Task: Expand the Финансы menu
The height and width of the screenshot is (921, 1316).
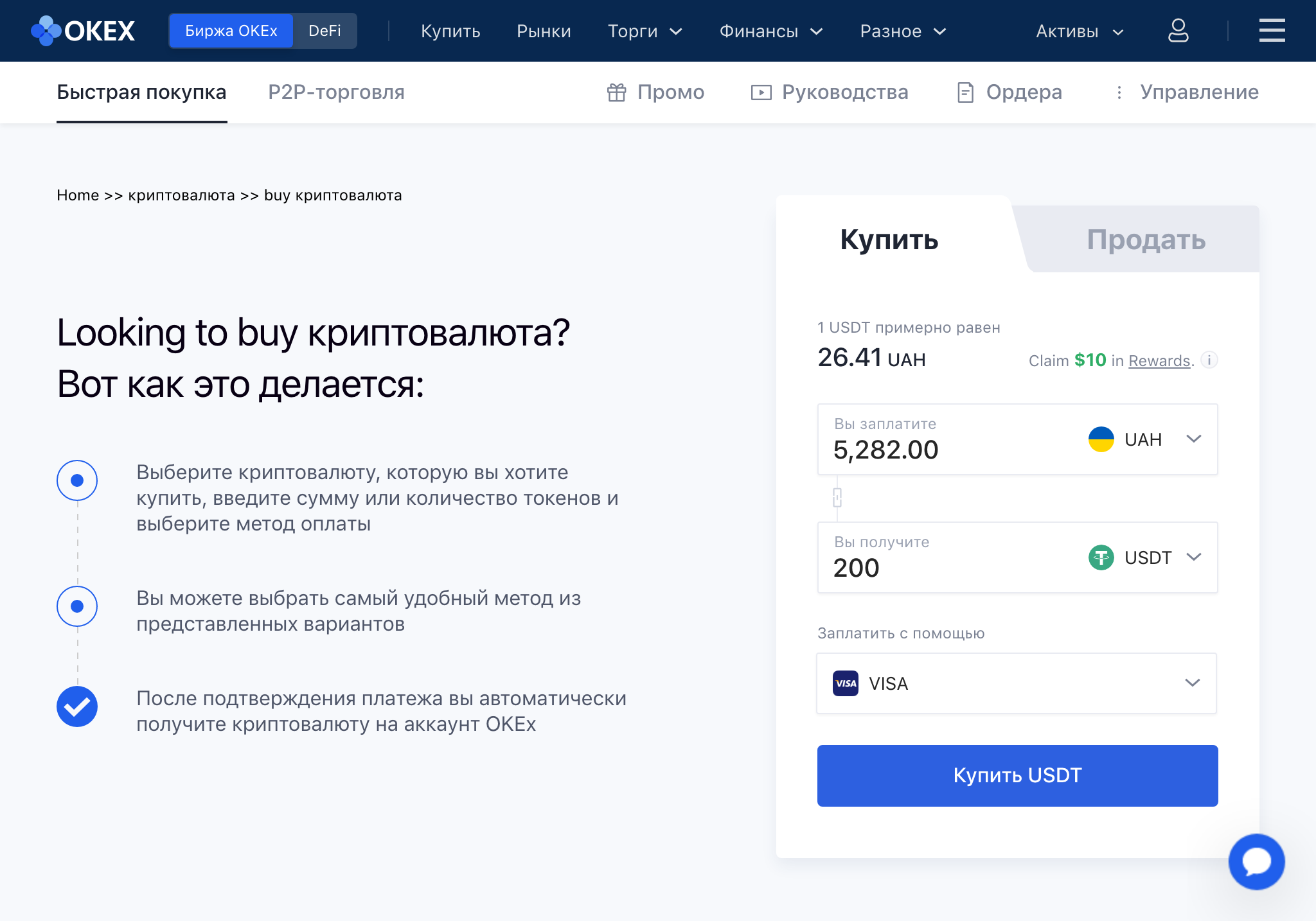Action: [x=771, y=31]
